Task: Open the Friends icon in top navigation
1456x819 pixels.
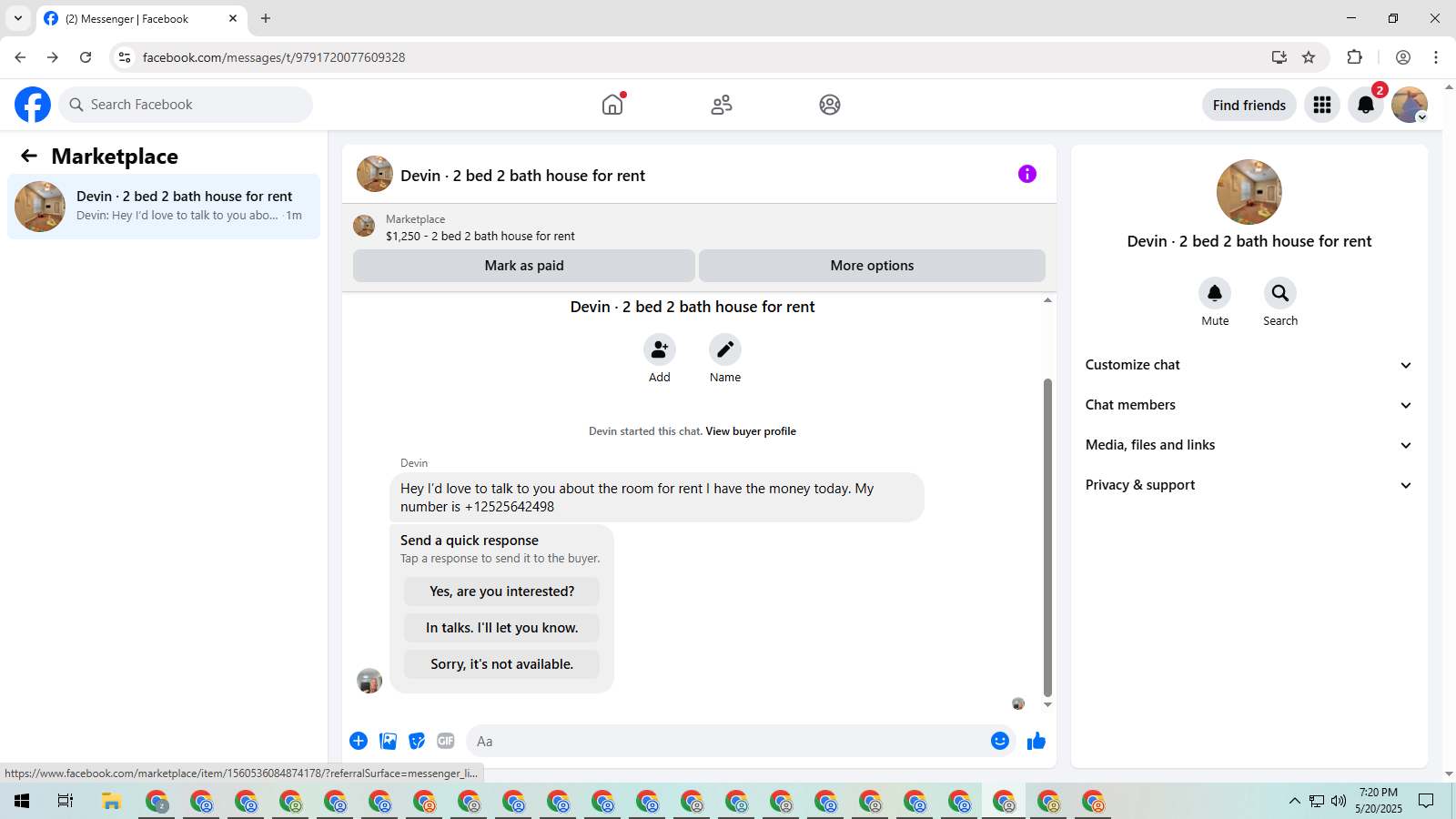Action: click(722, 105)
